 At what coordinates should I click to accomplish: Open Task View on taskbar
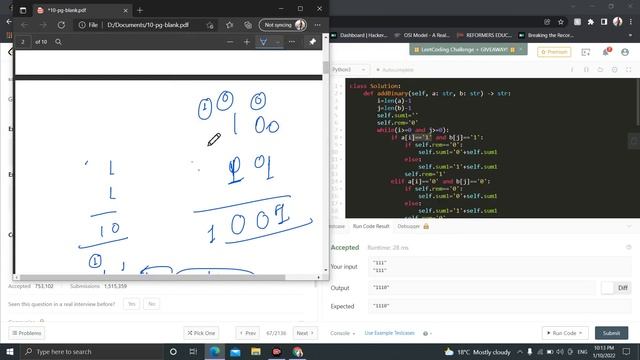tap(193, 351)
